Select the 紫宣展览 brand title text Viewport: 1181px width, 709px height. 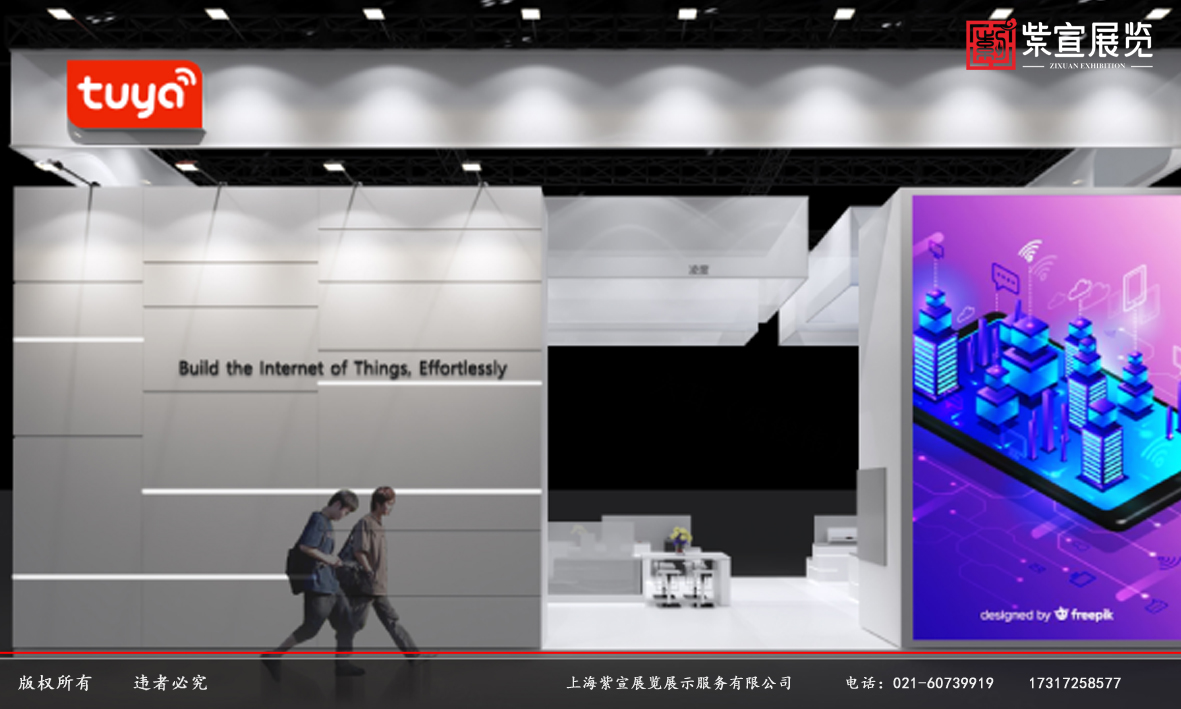[x=1087, y=40]
